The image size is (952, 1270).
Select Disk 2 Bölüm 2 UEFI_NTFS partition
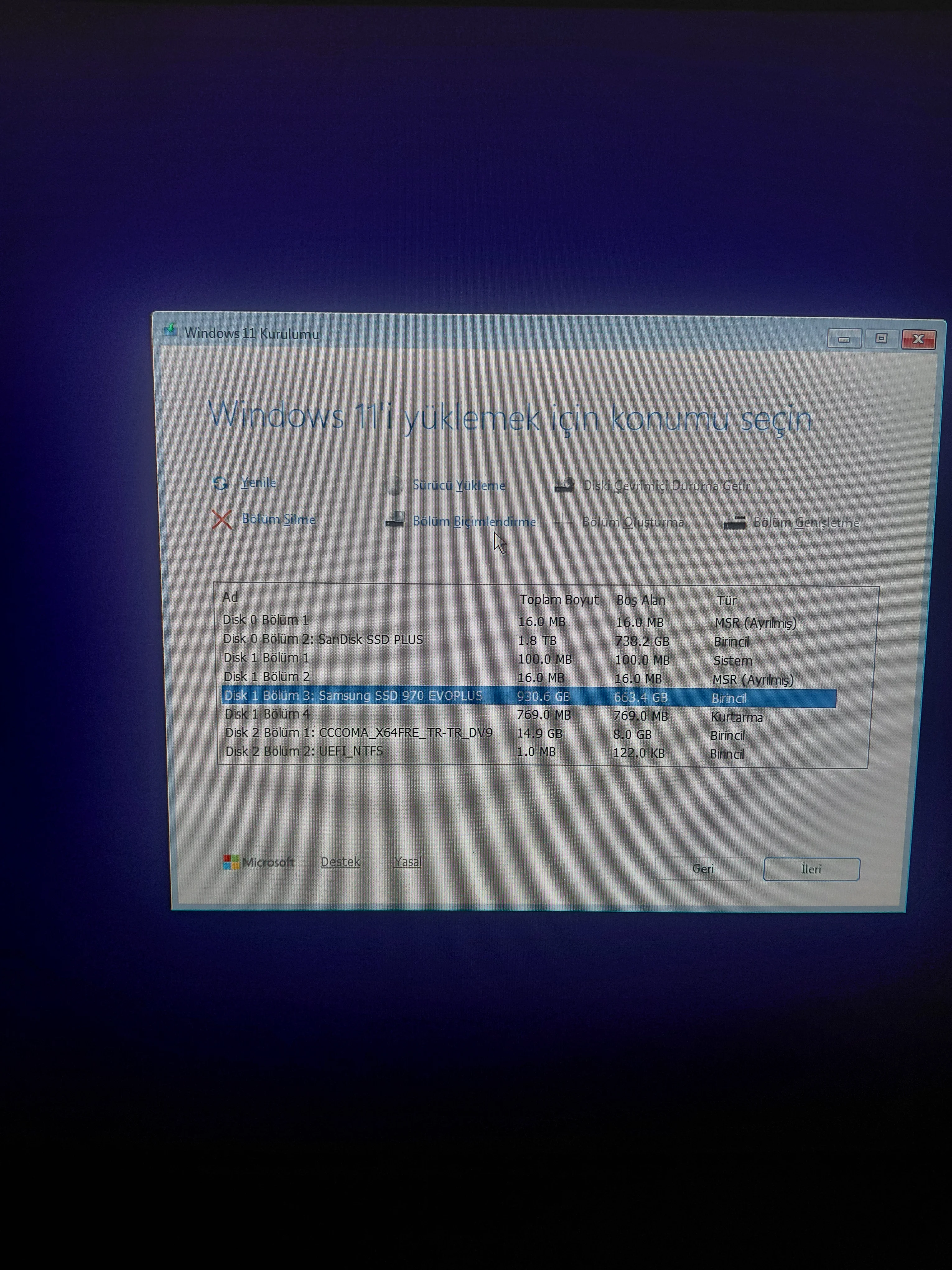(x=304, y=751)
